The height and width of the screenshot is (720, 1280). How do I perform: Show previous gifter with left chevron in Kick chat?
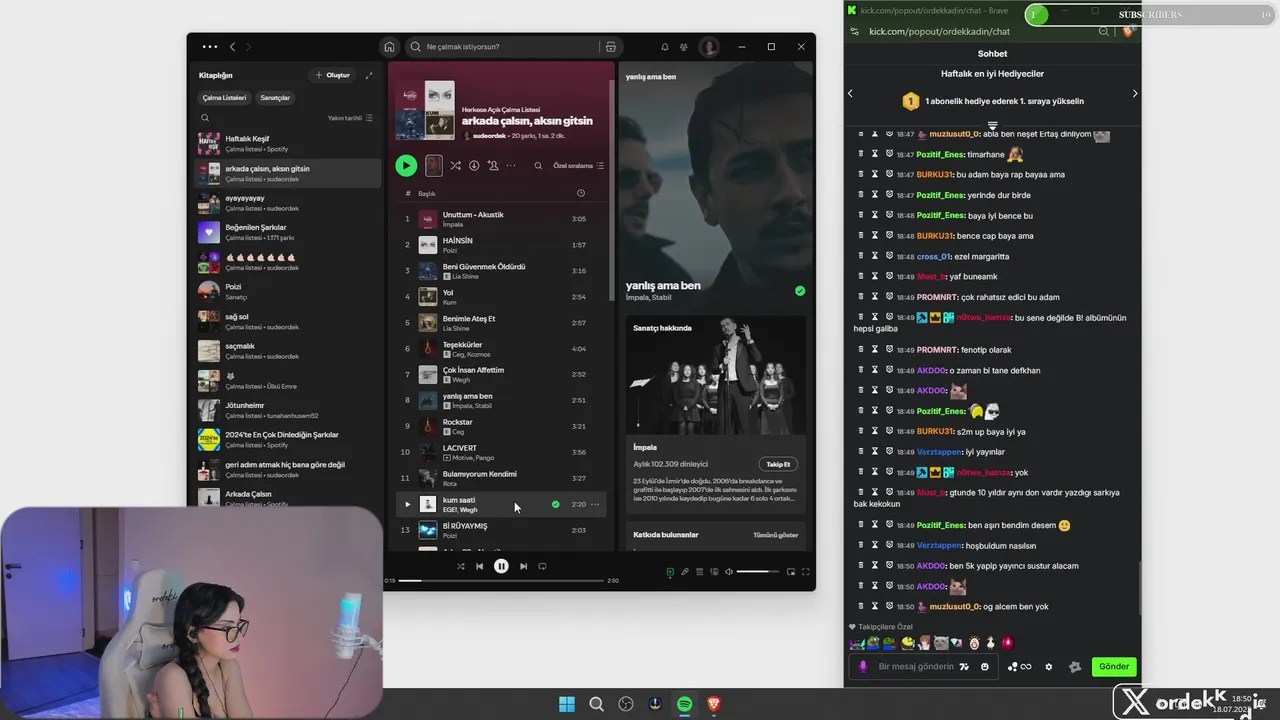click(x=850, y=93)
